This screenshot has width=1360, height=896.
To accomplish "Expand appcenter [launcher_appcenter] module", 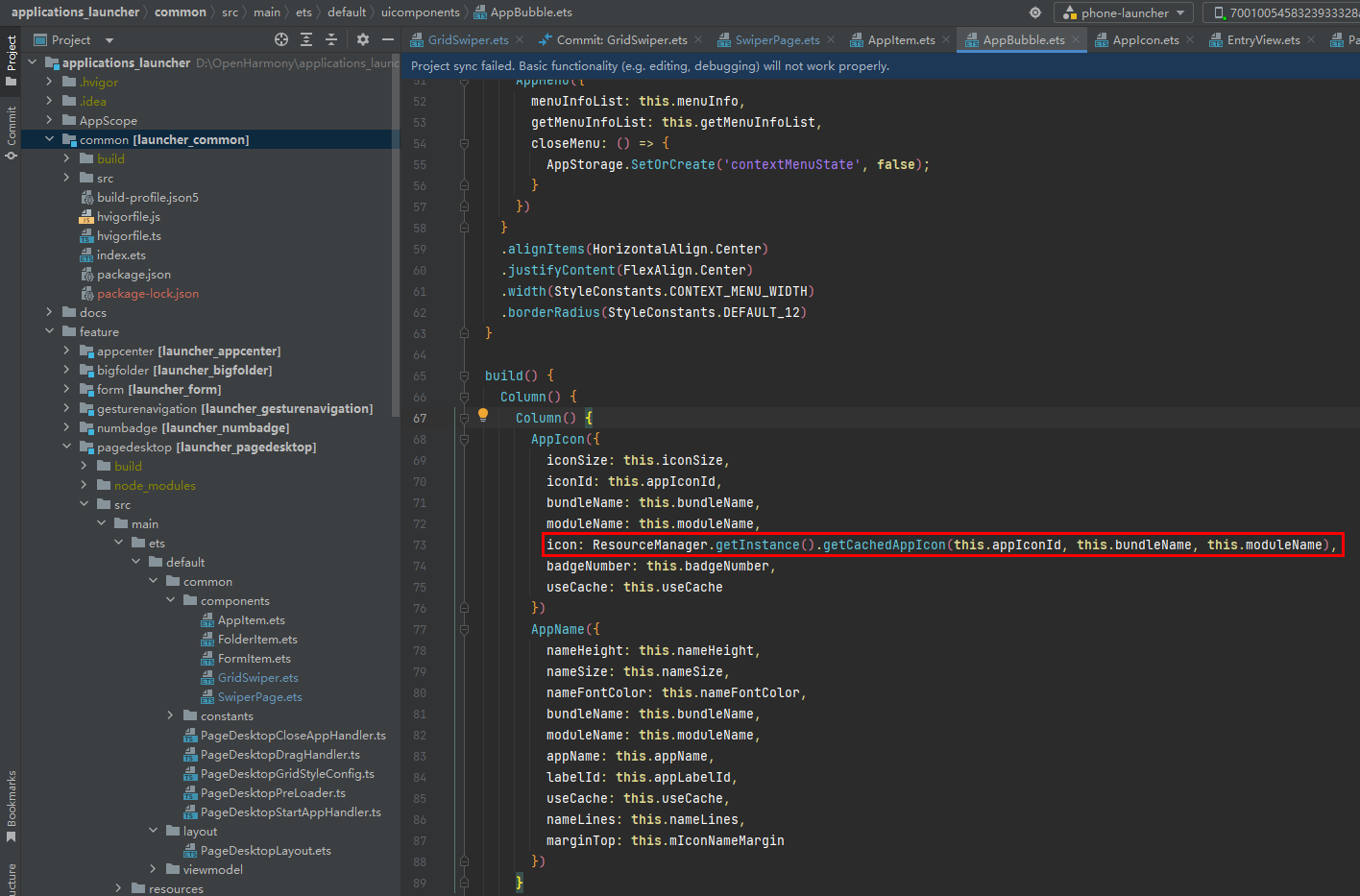I will [x=66, y=351].
